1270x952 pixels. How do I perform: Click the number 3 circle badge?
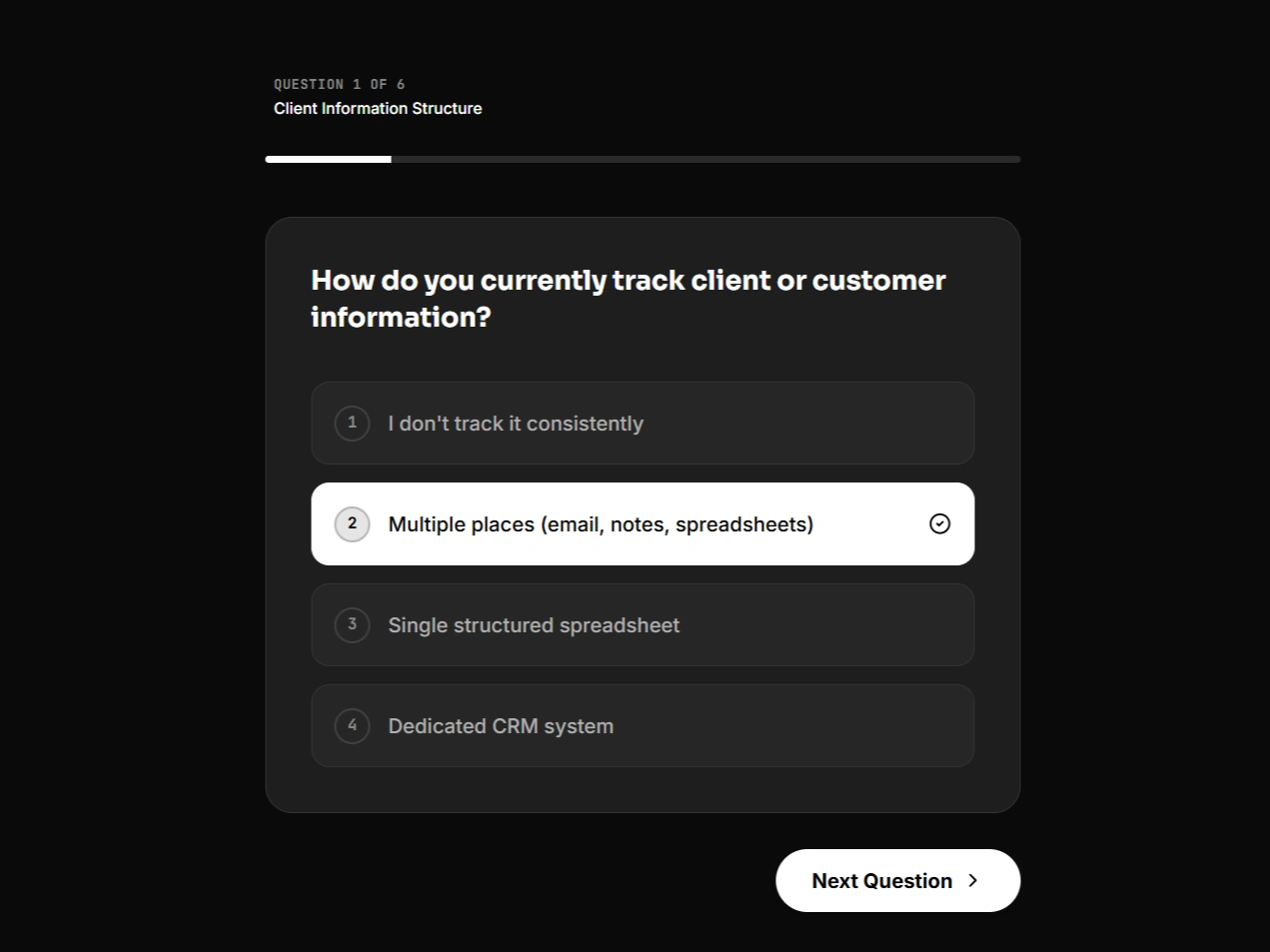pyautogui.click(x=352, y=624)
